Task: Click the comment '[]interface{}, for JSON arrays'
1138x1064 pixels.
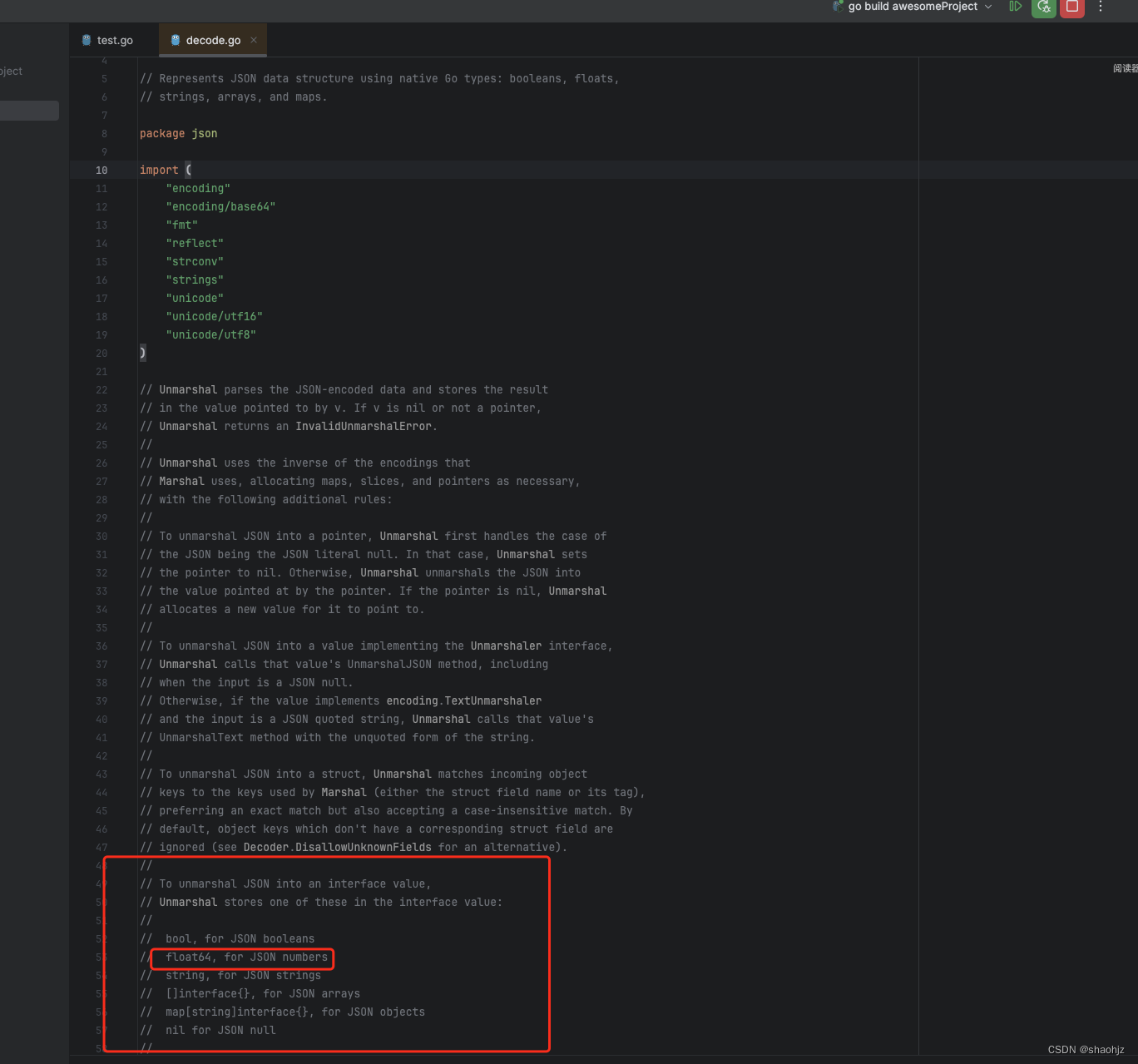Action: tap(263, 993)
